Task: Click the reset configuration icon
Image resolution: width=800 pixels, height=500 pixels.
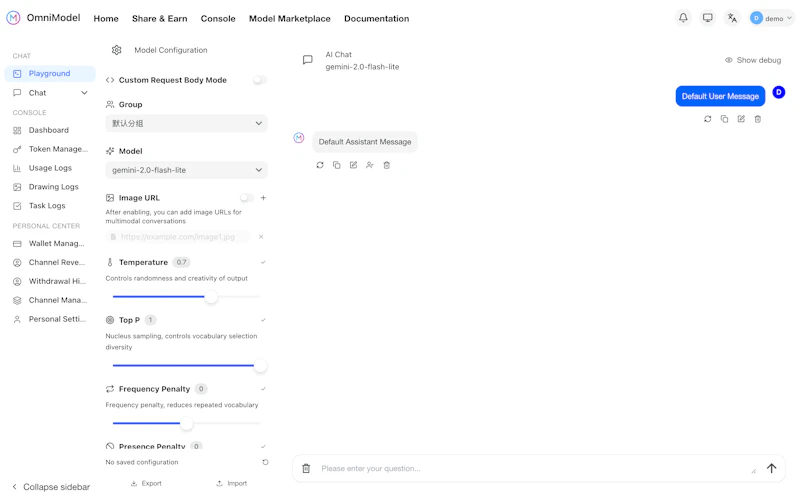Action: 265,462
